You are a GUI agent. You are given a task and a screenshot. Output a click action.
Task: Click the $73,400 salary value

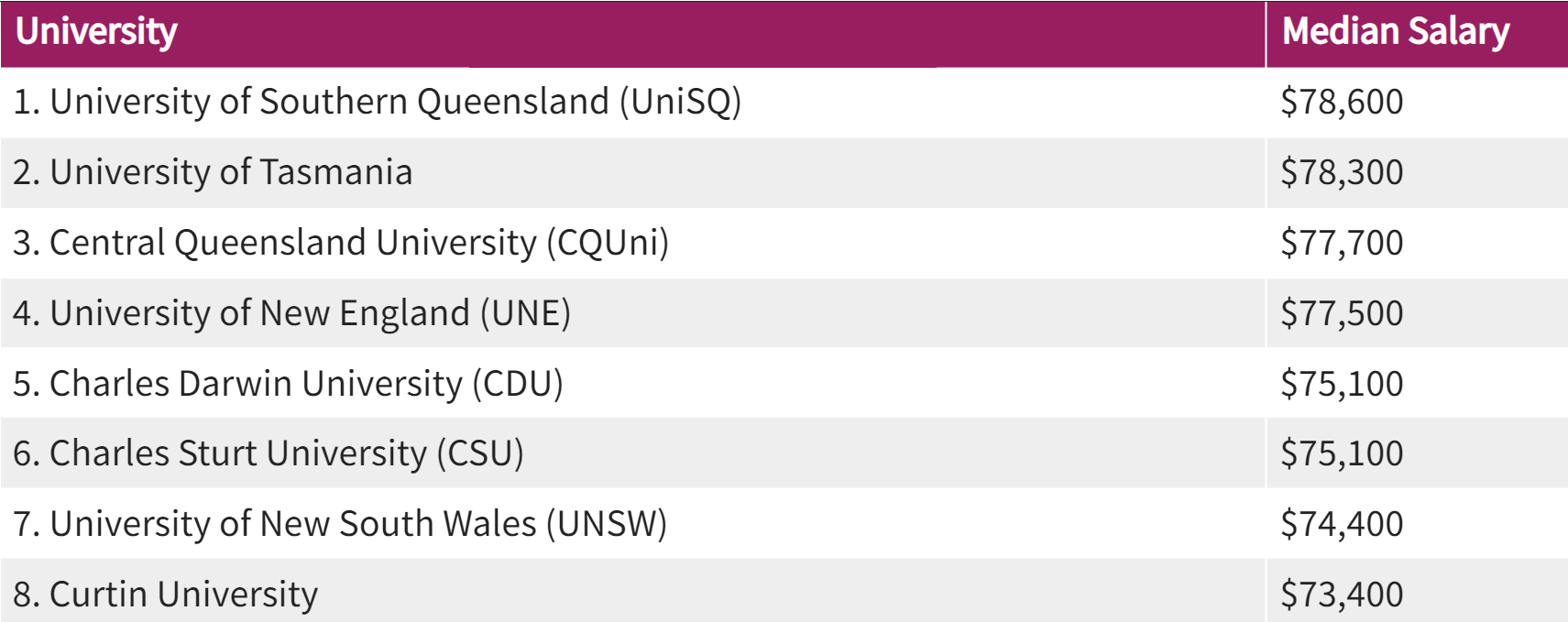pyautogui.click(x=1342, y=595)
